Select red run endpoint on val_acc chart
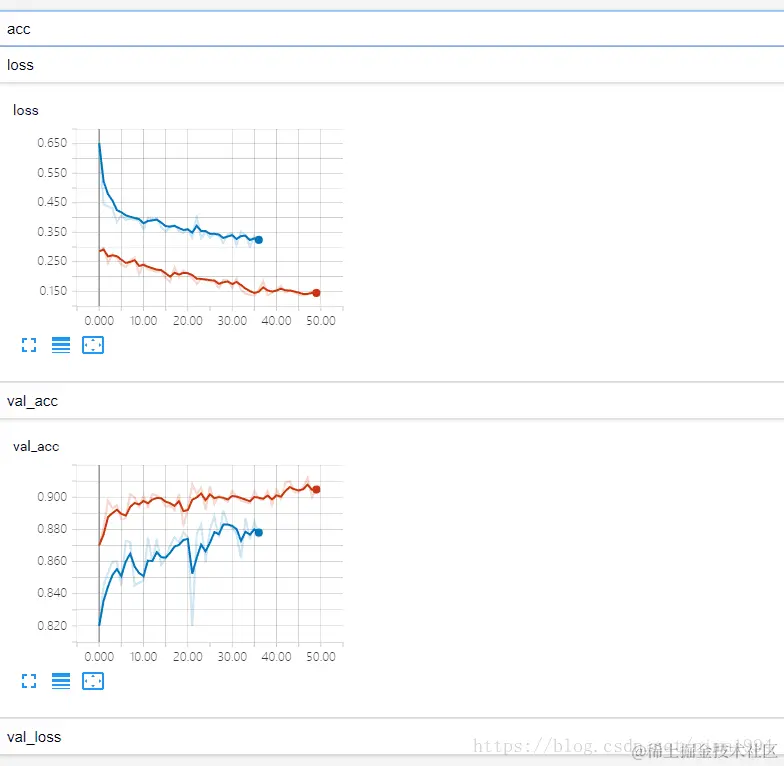Screen dimensions: 784x766 (x=316, y=490)
